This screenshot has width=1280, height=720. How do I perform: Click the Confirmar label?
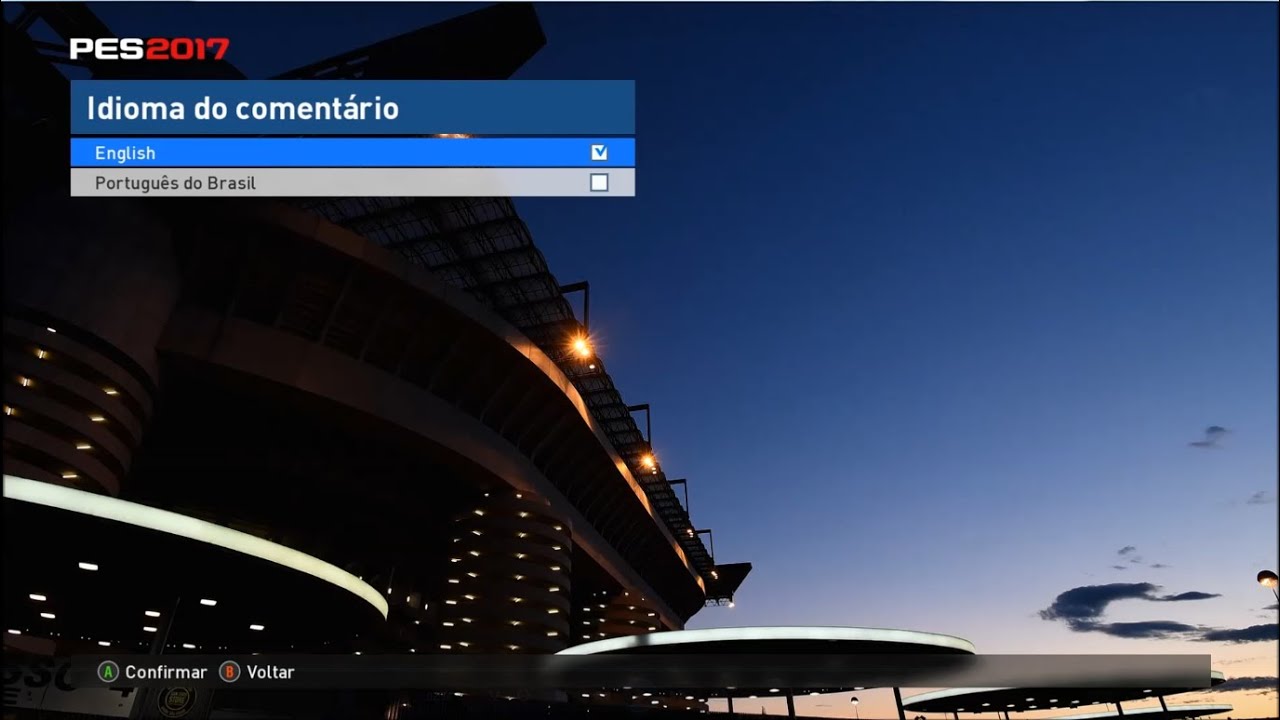point(166,672)
